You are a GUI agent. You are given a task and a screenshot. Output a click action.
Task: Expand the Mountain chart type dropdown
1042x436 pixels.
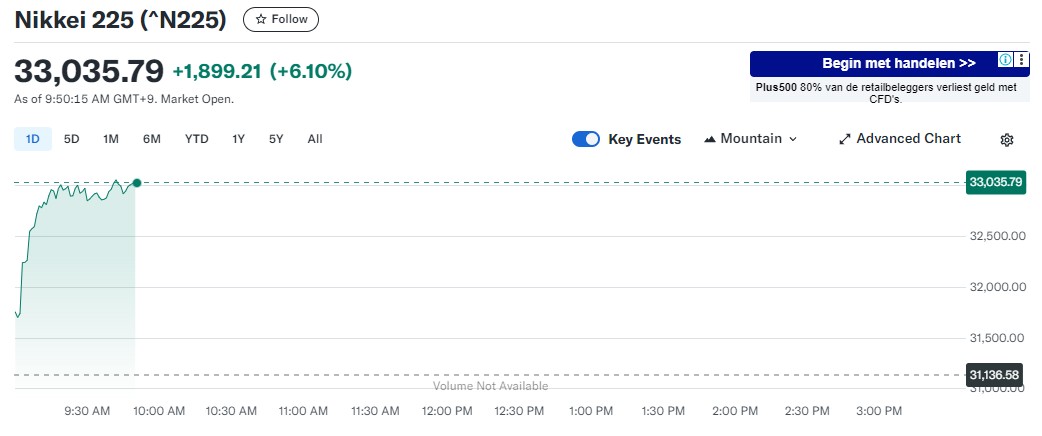coord(793,139)
